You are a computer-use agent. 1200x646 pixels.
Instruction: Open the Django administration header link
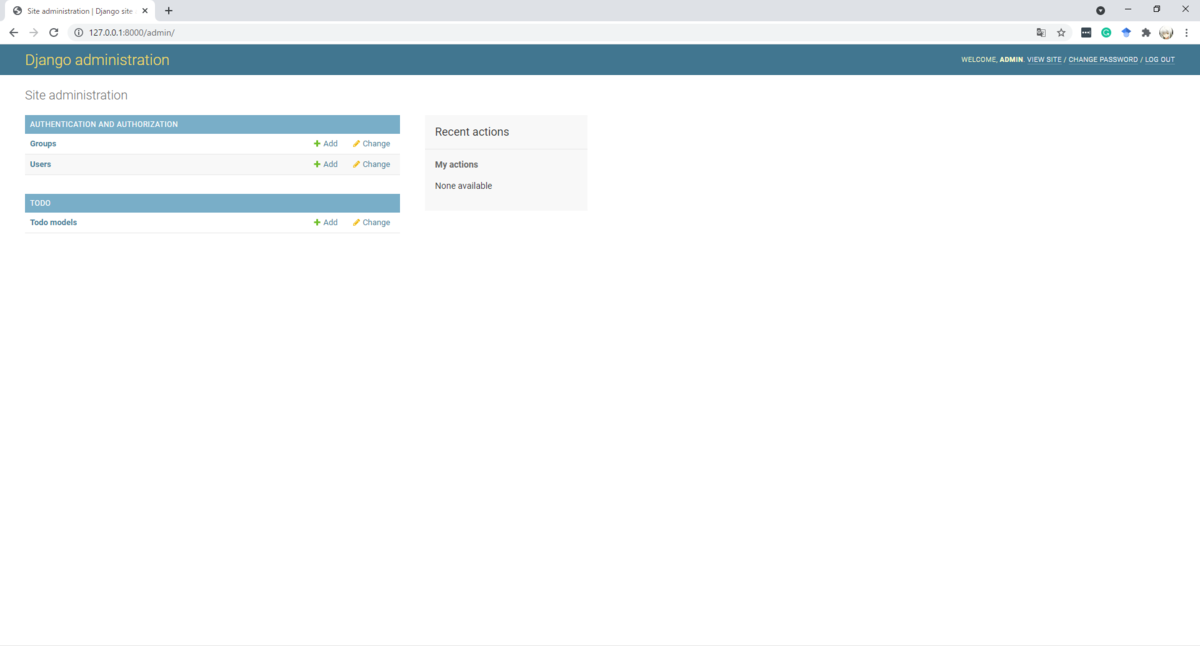97,60
